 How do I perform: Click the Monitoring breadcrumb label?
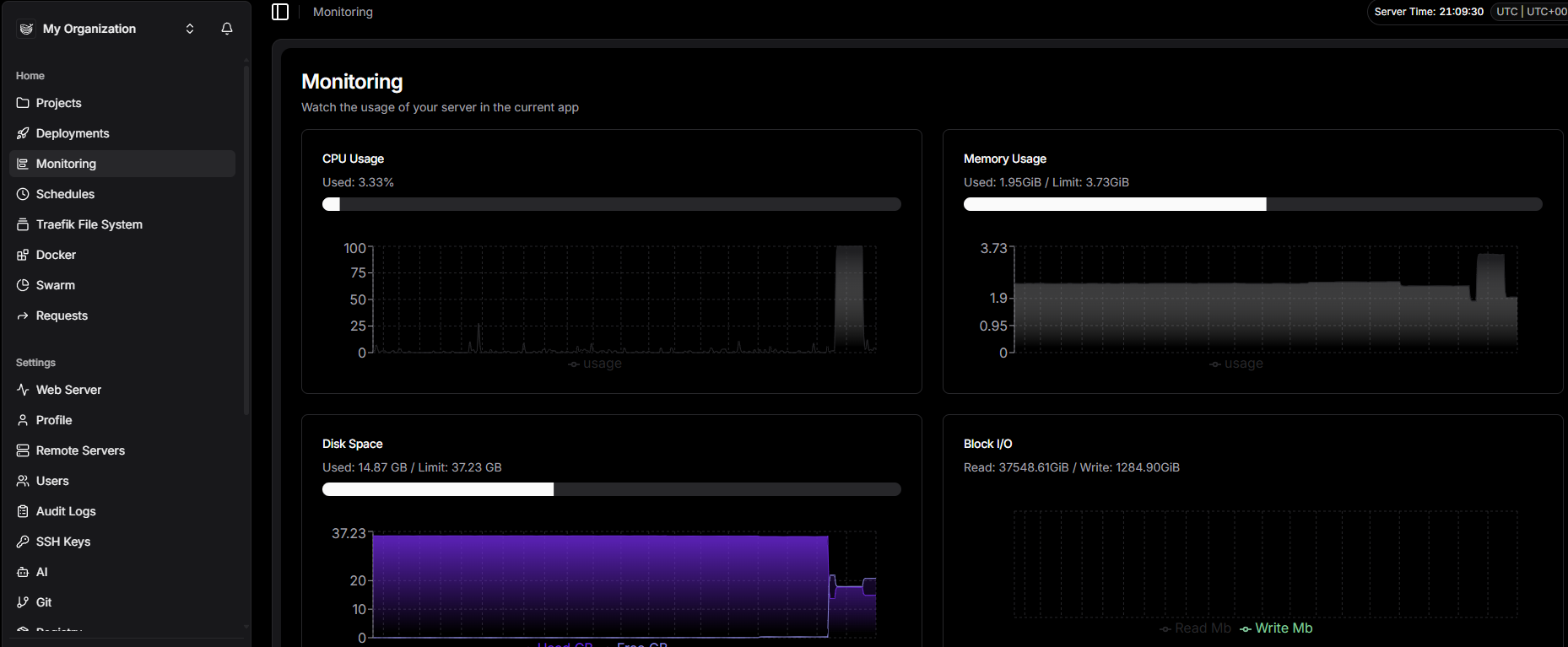343,12
